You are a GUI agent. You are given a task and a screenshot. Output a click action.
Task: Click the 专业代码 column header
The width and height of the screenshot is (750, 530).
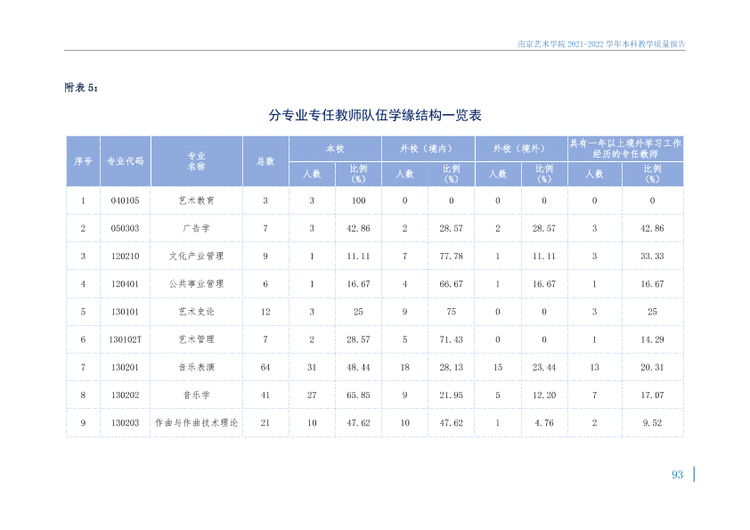pos(125,161)
